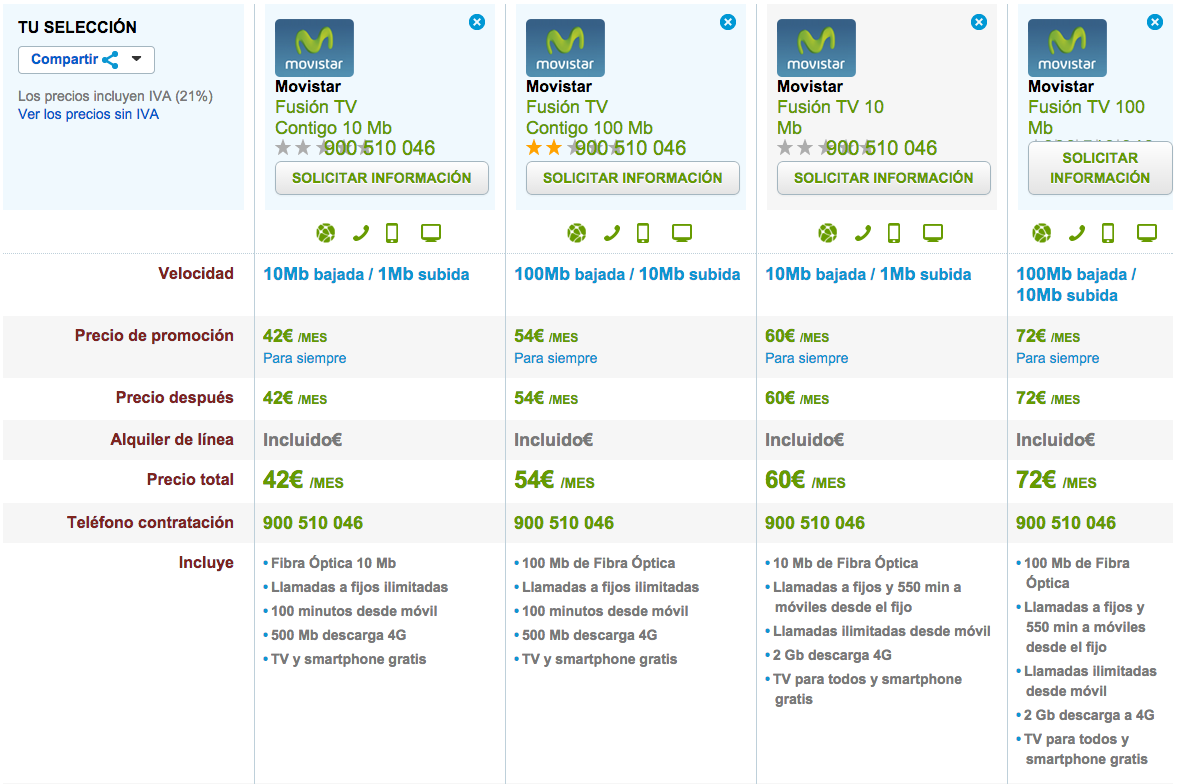The width and height of the screenshot is (1178, 784).
Task: Click landline phone icon under Contigo 100 Mb
Action: (x=612, y=234)
